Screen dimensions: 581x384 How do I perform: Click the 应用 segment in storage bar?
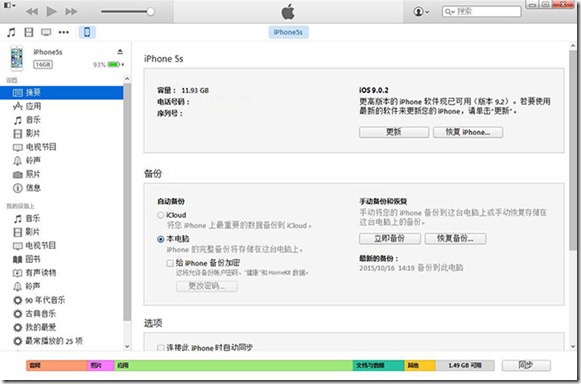[x=233, y=365]
